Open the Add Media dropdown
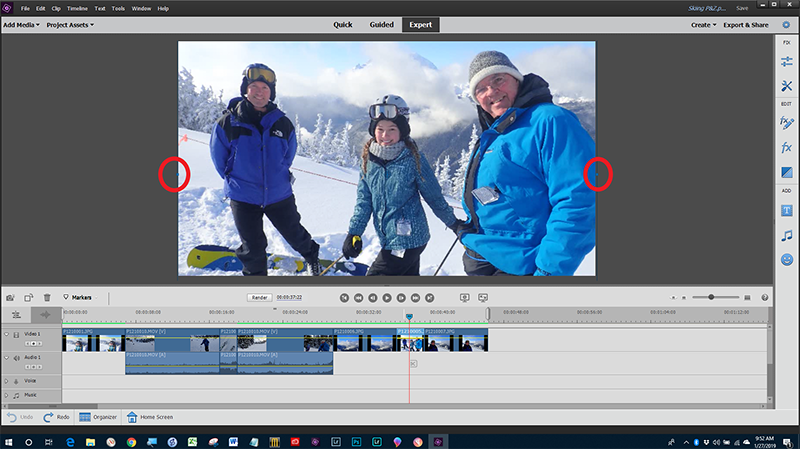This screenshot has width=800, height=449. tap(21, 24)
